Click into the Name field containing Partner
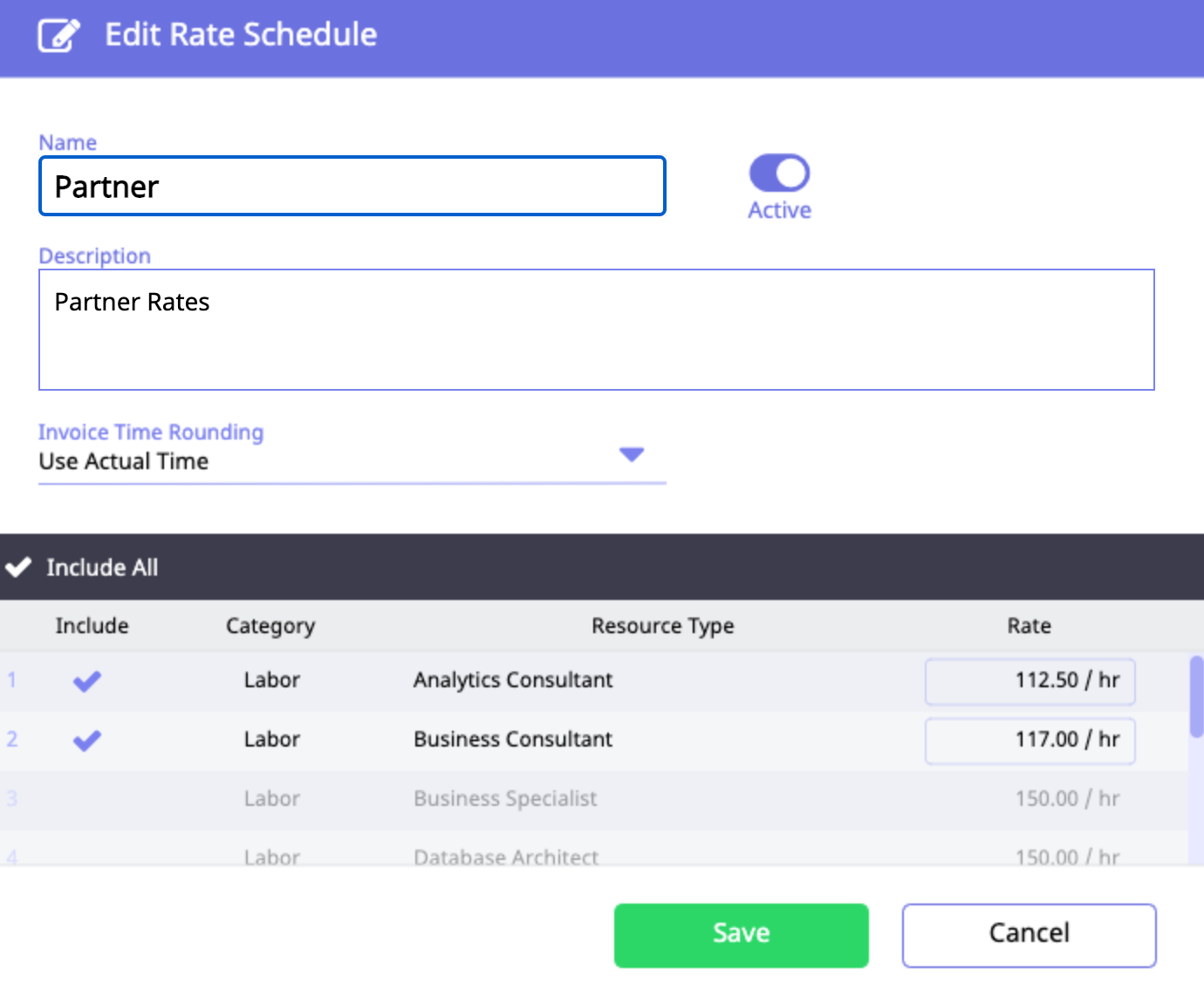 coord(352,186)
